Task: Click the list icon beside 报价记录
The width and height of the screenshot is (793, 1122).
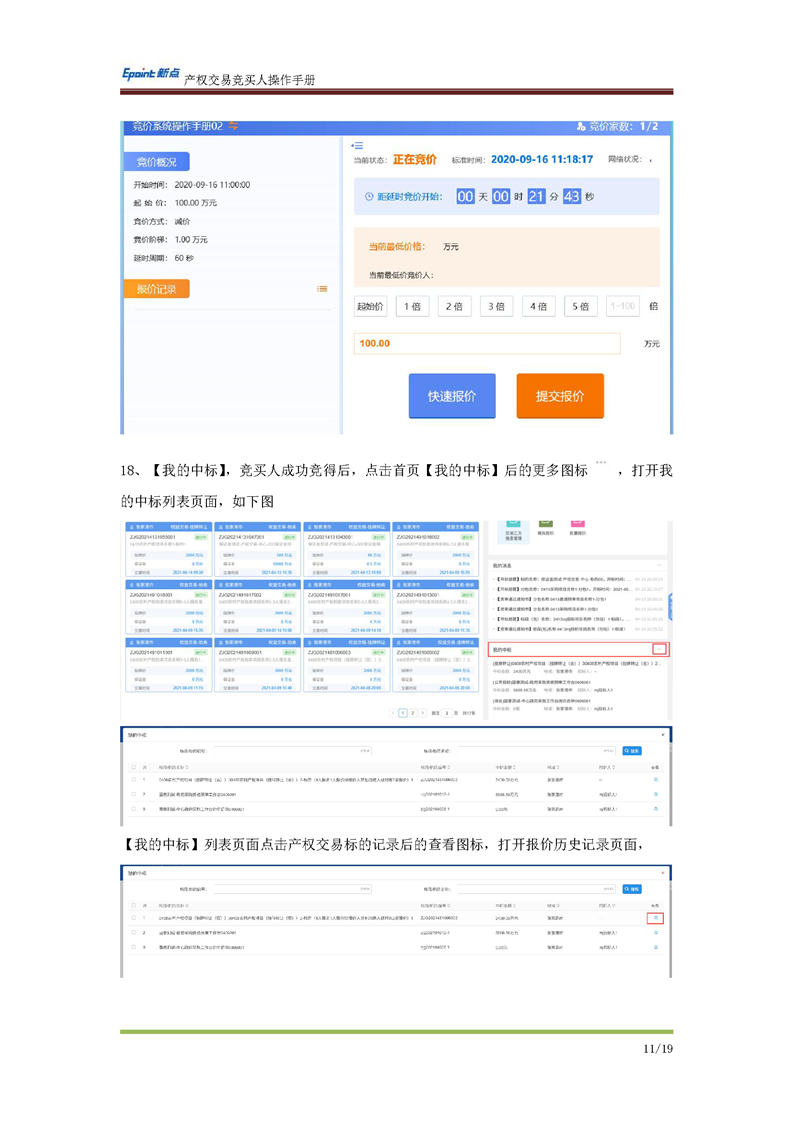Action: 321,289
